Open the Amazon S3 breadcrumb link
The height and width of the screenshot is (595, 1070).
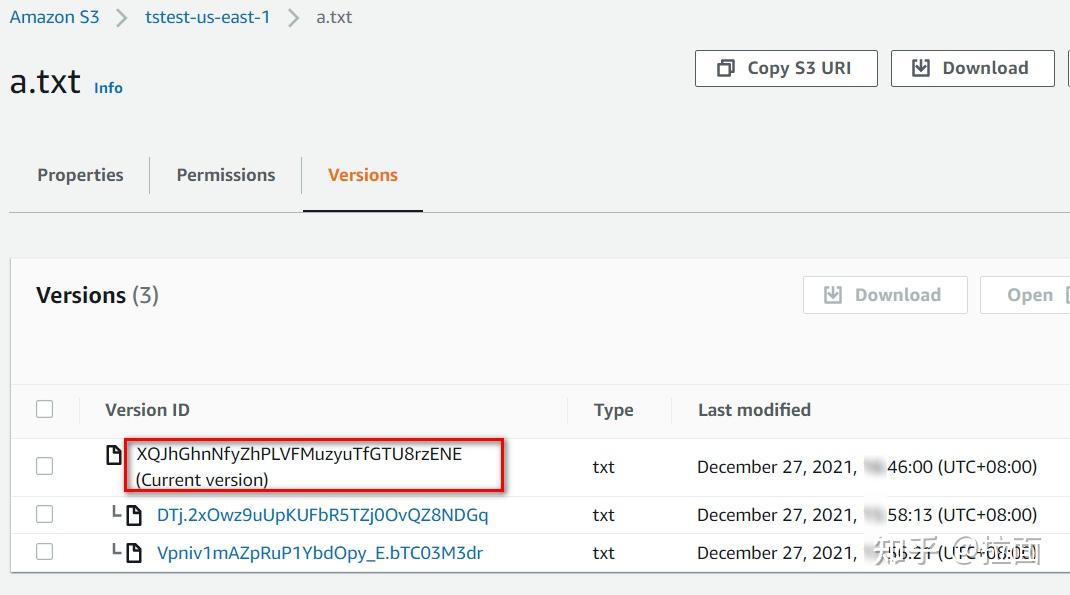(x=55, y=17)
